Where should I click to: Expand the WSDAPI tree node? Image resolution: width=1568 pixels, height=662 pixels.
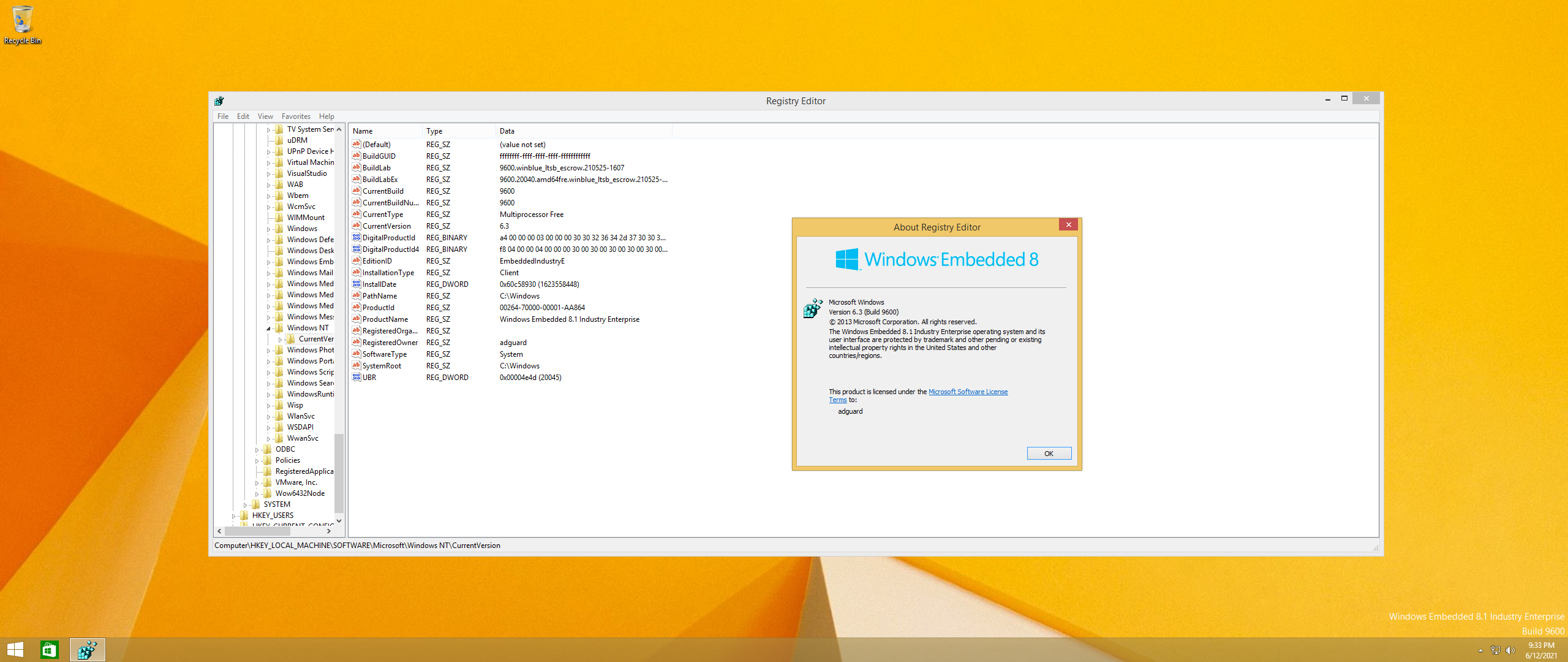pos(268,428)
